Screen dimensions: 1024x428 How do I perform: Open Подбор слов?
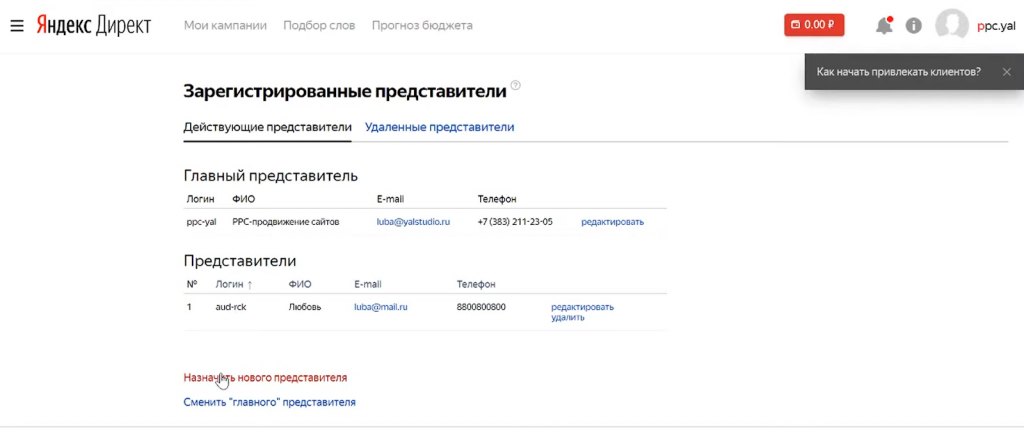pos(319,25)
